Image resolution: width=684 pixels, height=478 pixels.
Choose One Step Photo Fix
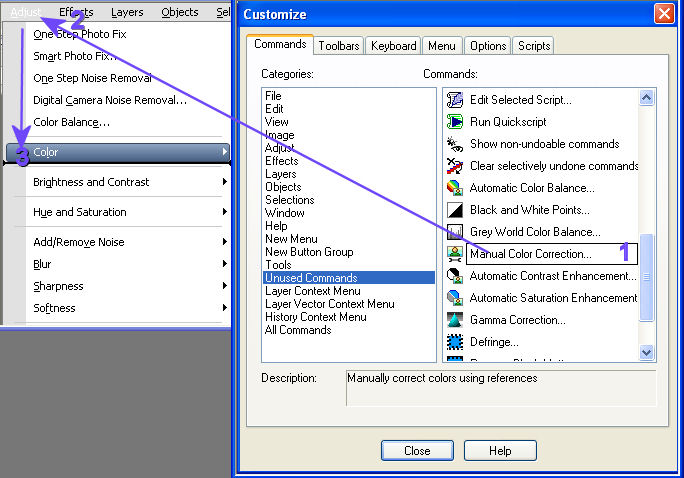tap(80, 34)
